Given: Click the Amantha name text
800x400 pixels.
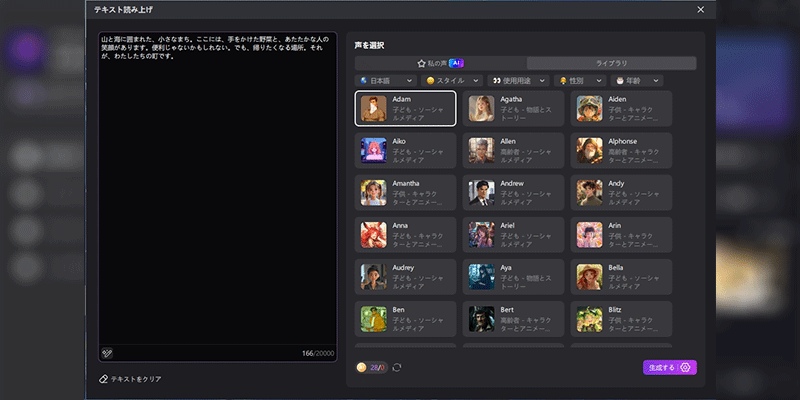Looking at the screenshot, I should click(x=407, y=183).
